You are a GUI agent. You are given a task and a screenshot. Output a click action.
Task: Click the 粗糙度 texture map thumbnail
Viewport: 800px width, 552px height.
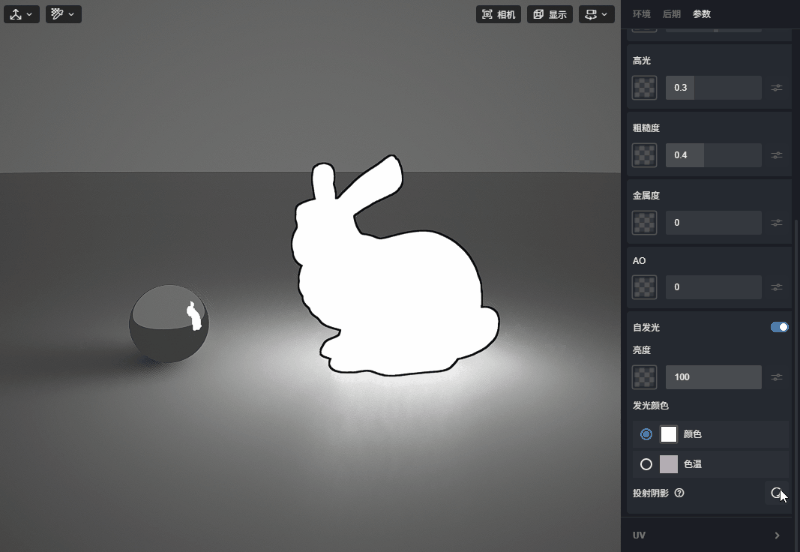coord(644,155)
